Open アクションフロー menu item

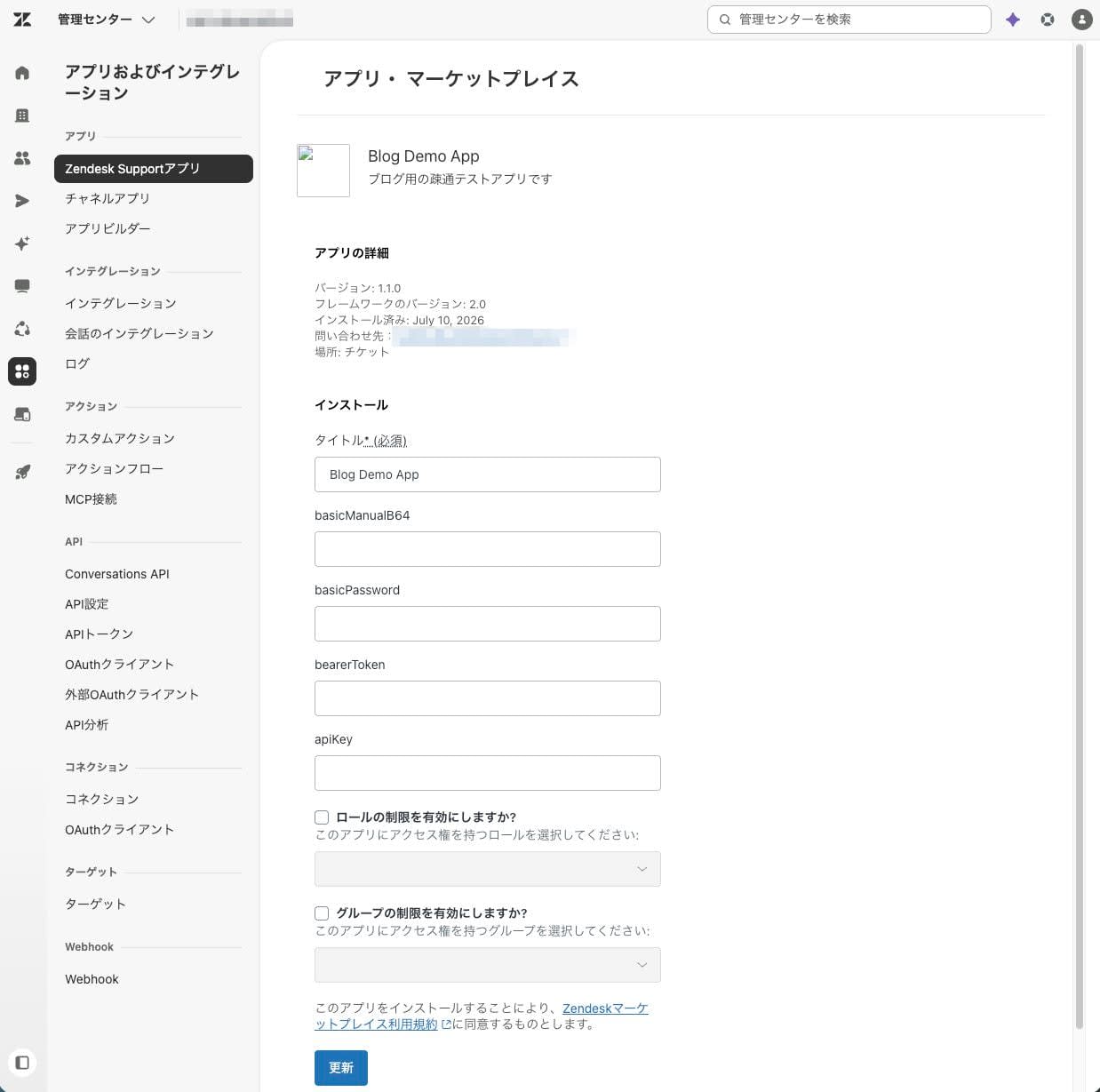coord(115,469)
